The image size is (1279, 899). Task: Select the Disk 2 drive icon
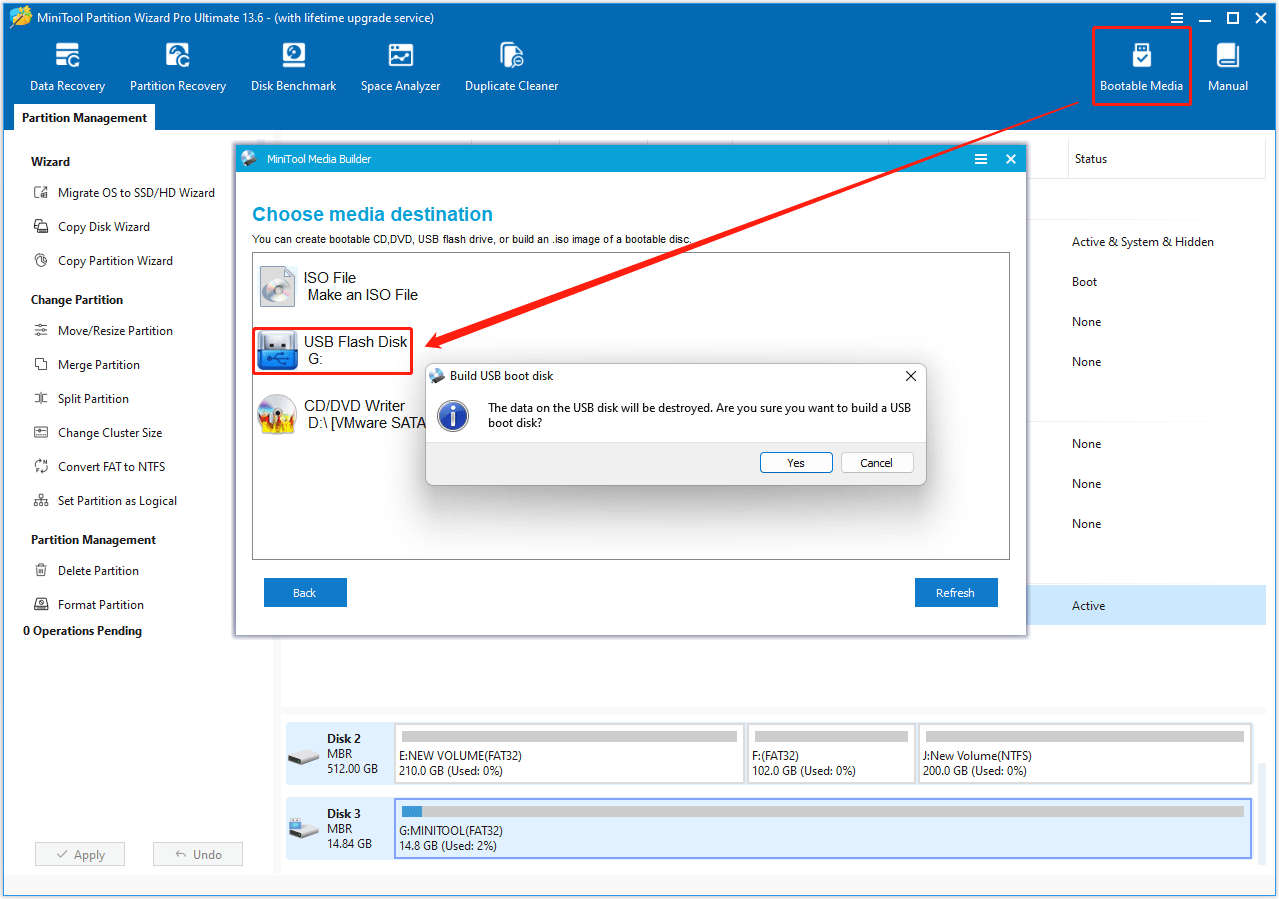304,755
